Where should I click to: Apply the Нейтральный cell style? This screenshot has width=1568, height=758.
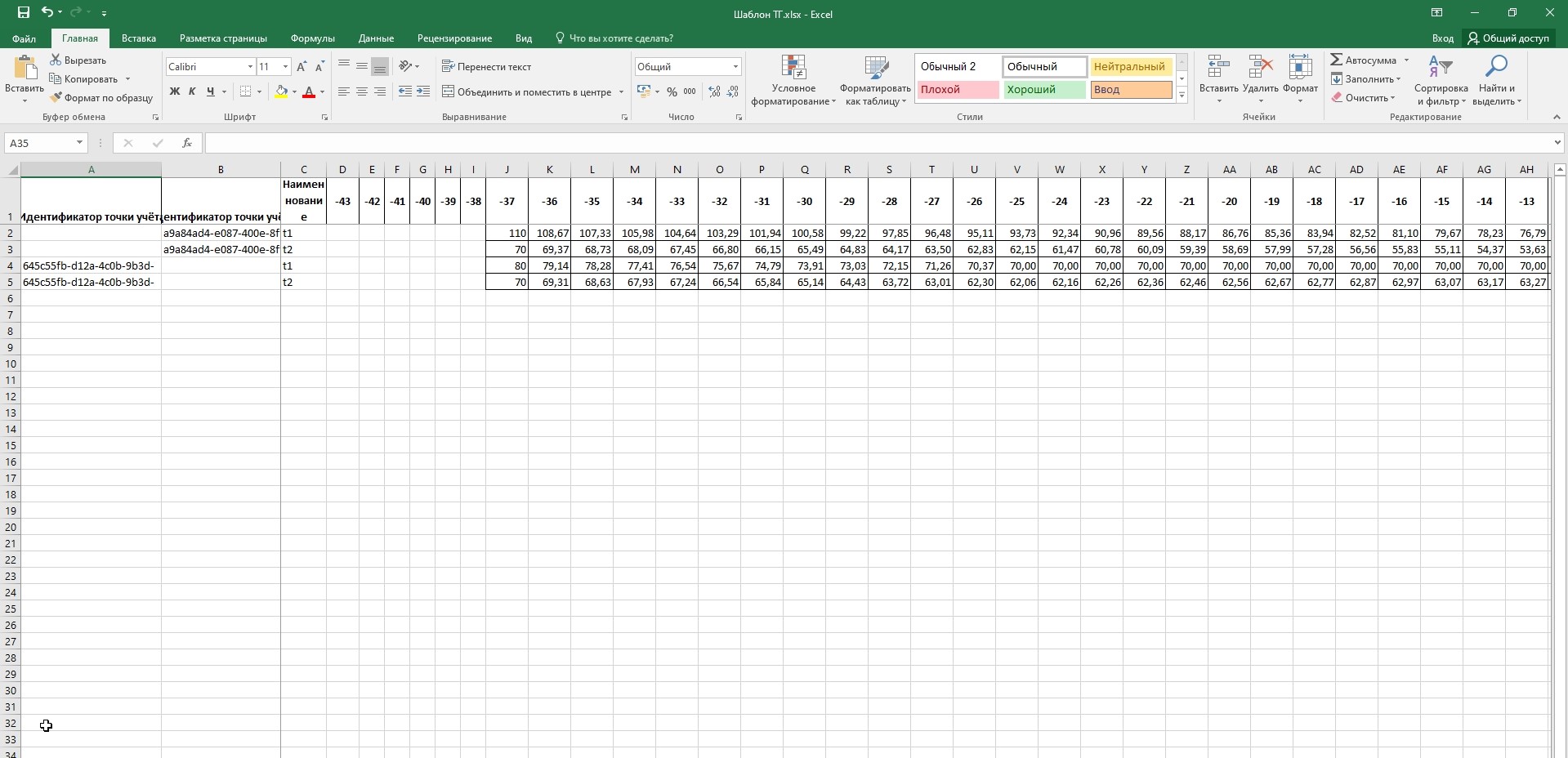1131,67
